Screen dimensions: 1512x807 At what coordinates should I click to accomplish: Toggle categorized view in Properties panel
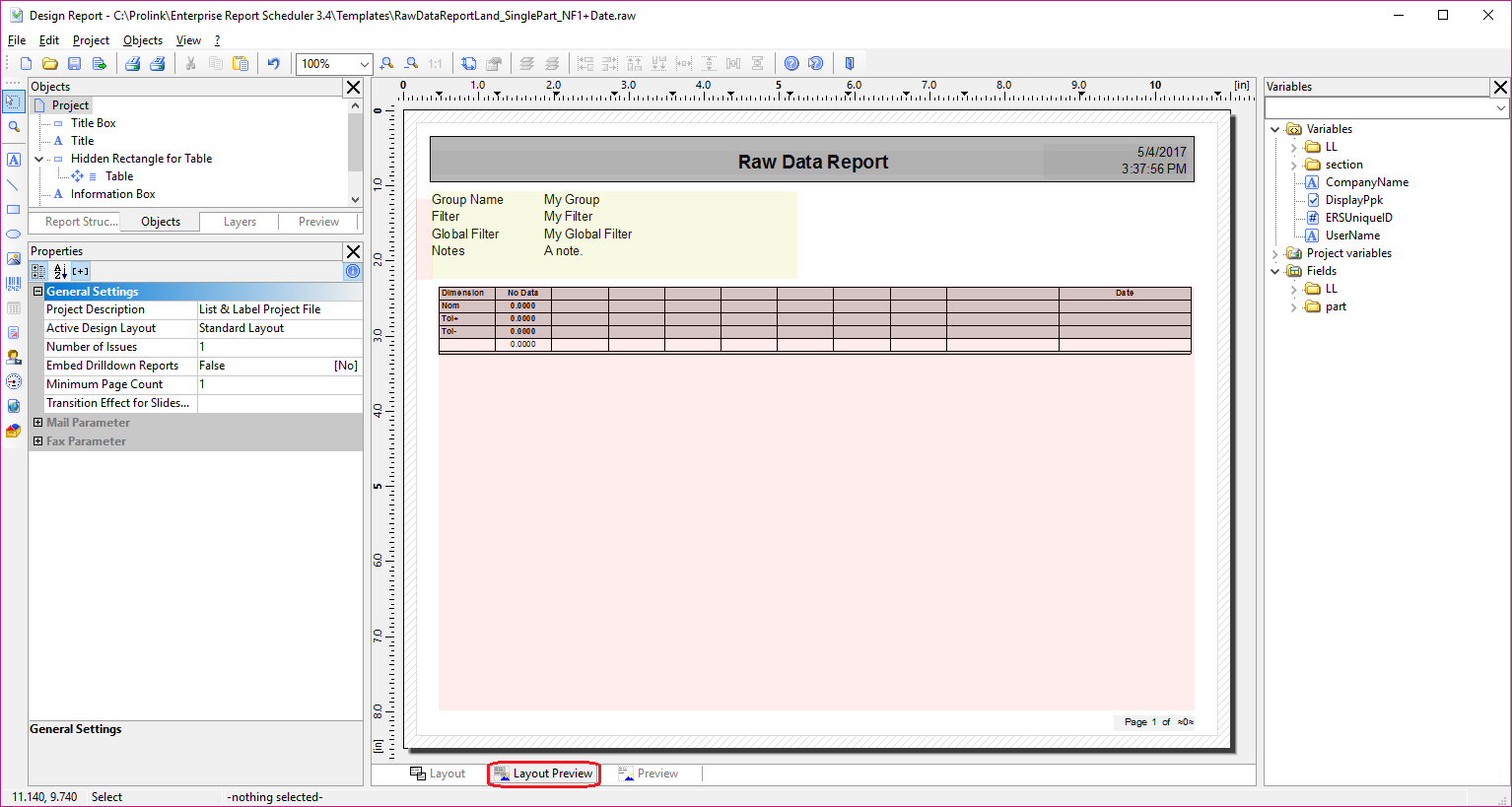38,271
